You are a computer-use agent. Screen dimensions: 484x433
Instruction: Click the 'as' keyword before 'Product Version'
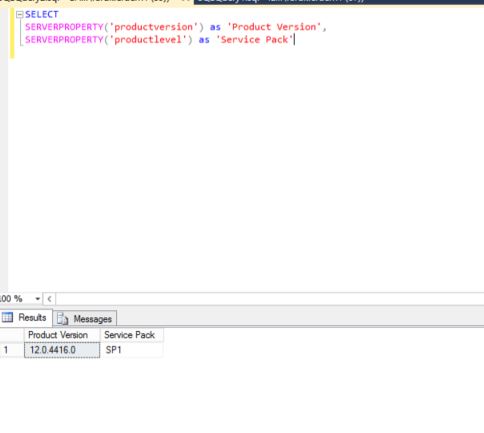[x=215, y=27]
